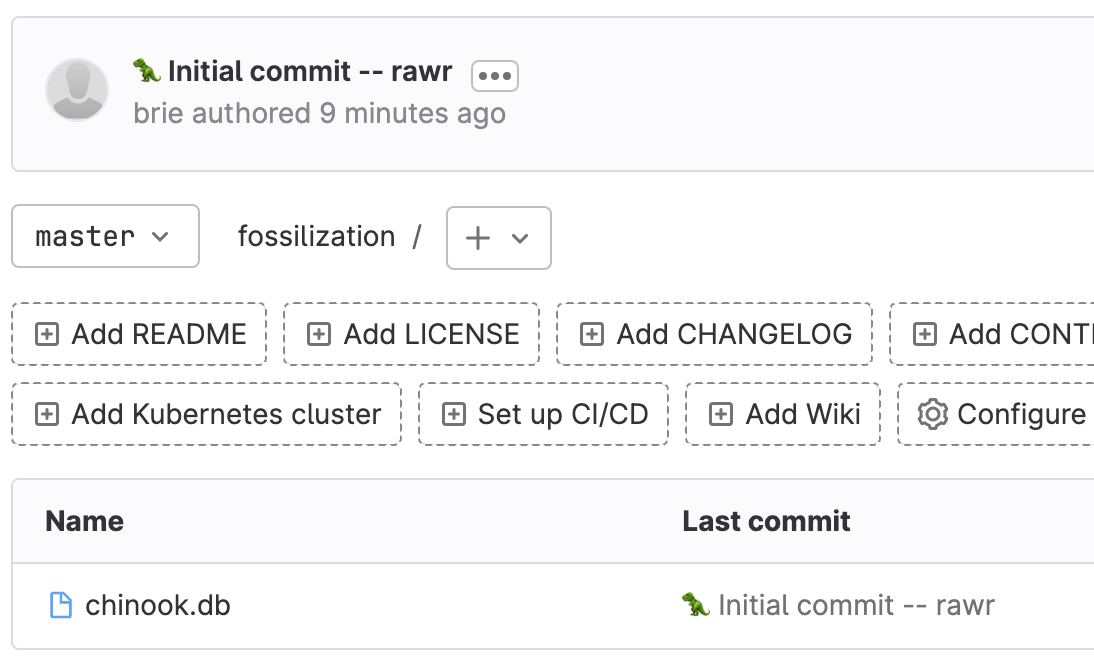
Task: Open the plus add-file dropdown
Action: [498, 238]
